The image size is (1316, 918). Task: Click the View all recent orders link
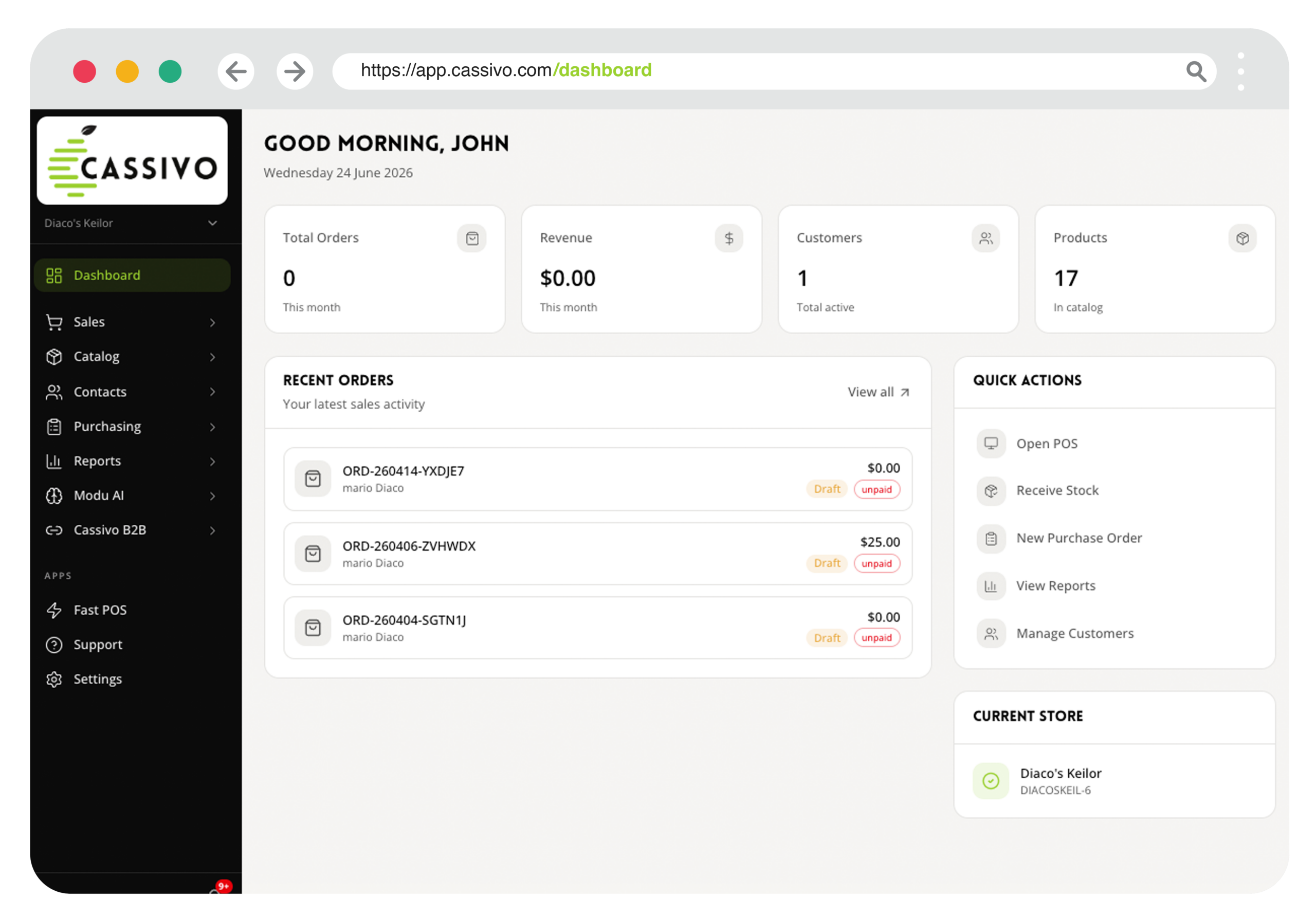pyautogui.click(x=878, y=392)
